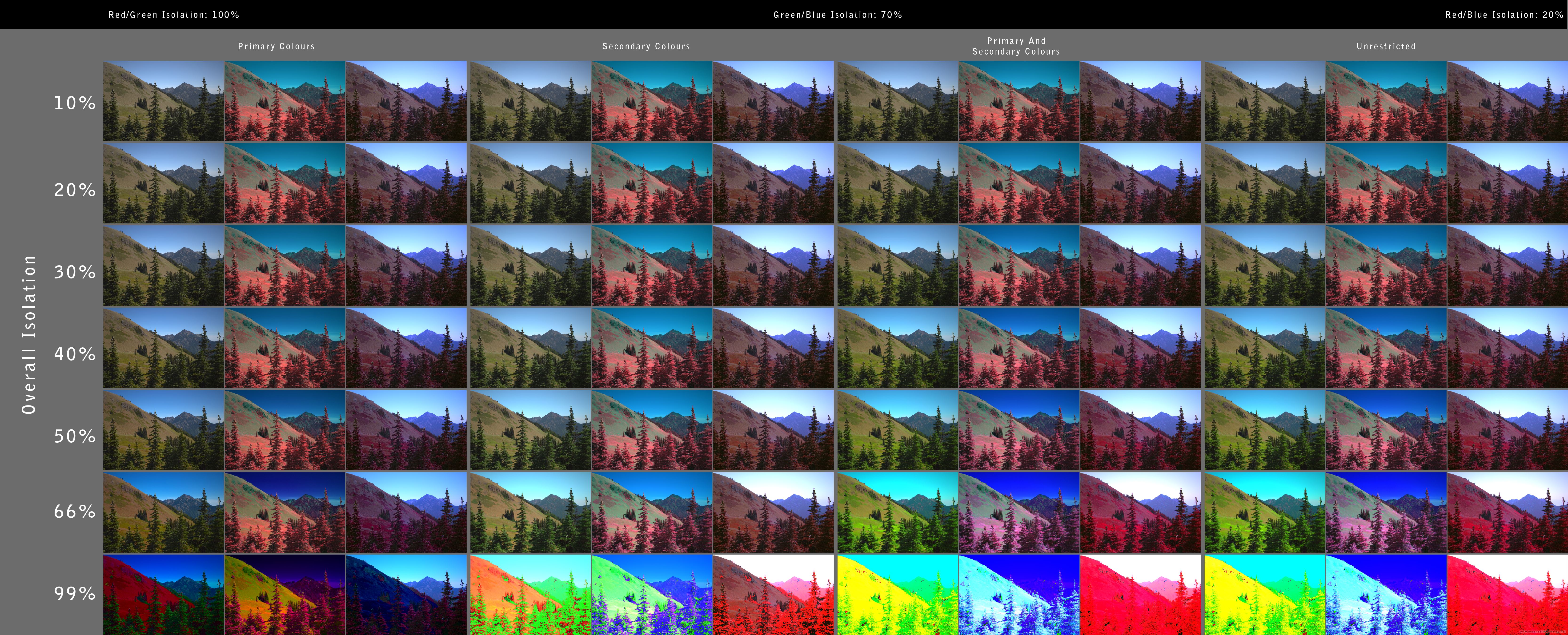The image size is (1568, 635).
Task: Click the 'Red/Blue Isolation: 20%' header text
Action: (x=1504, y=15)
